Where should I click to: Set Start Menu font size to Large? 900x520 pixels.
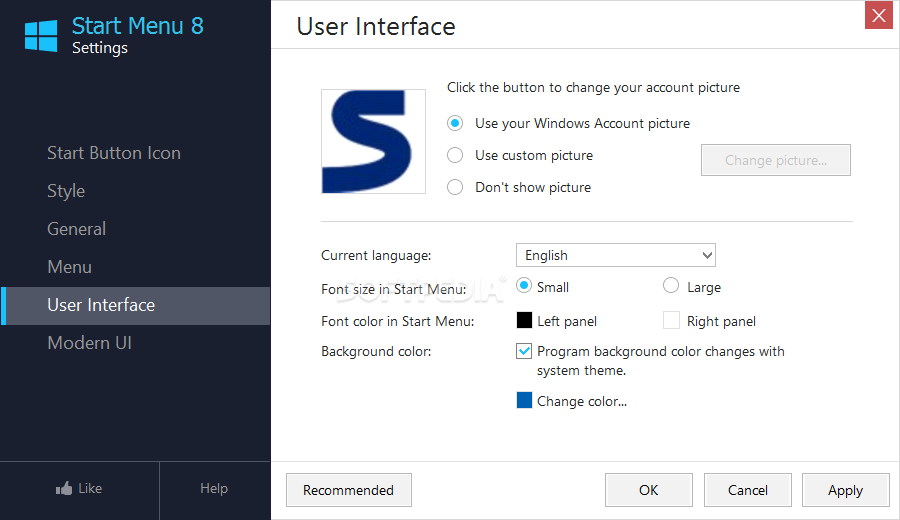671,286
